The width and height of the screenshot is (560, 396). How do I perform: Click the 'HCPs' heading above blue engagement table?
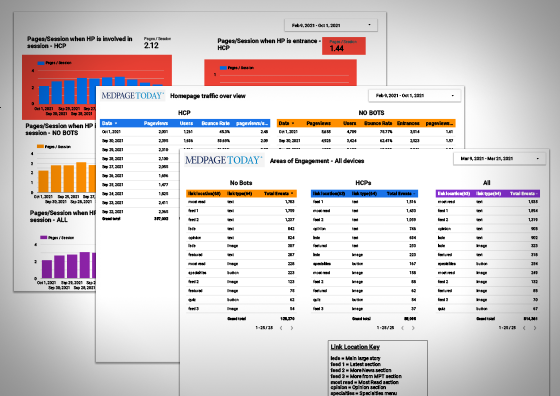tap(363, 183)
